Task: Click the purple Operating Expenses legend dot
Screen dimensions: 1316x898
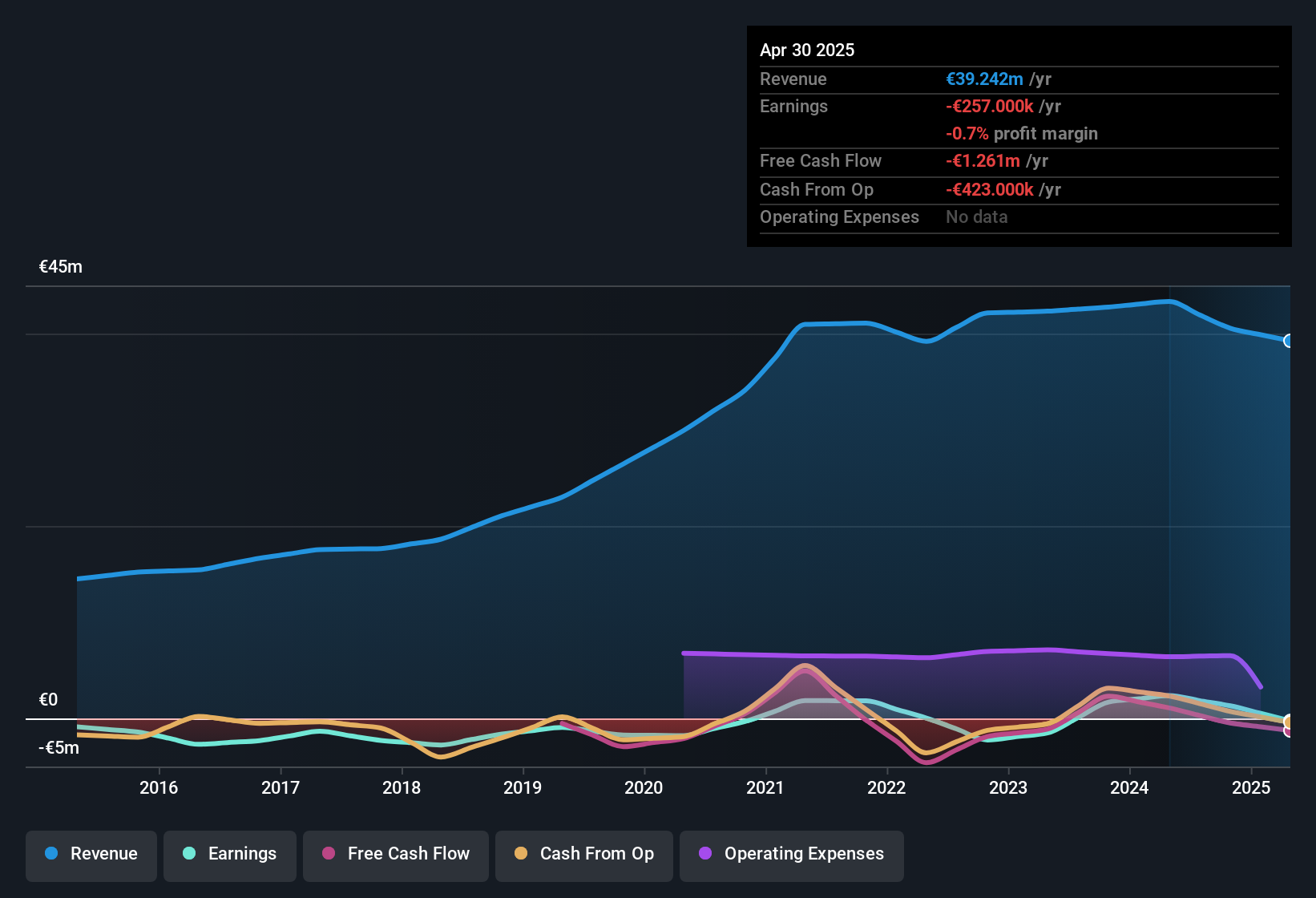Action: [705, 854]
